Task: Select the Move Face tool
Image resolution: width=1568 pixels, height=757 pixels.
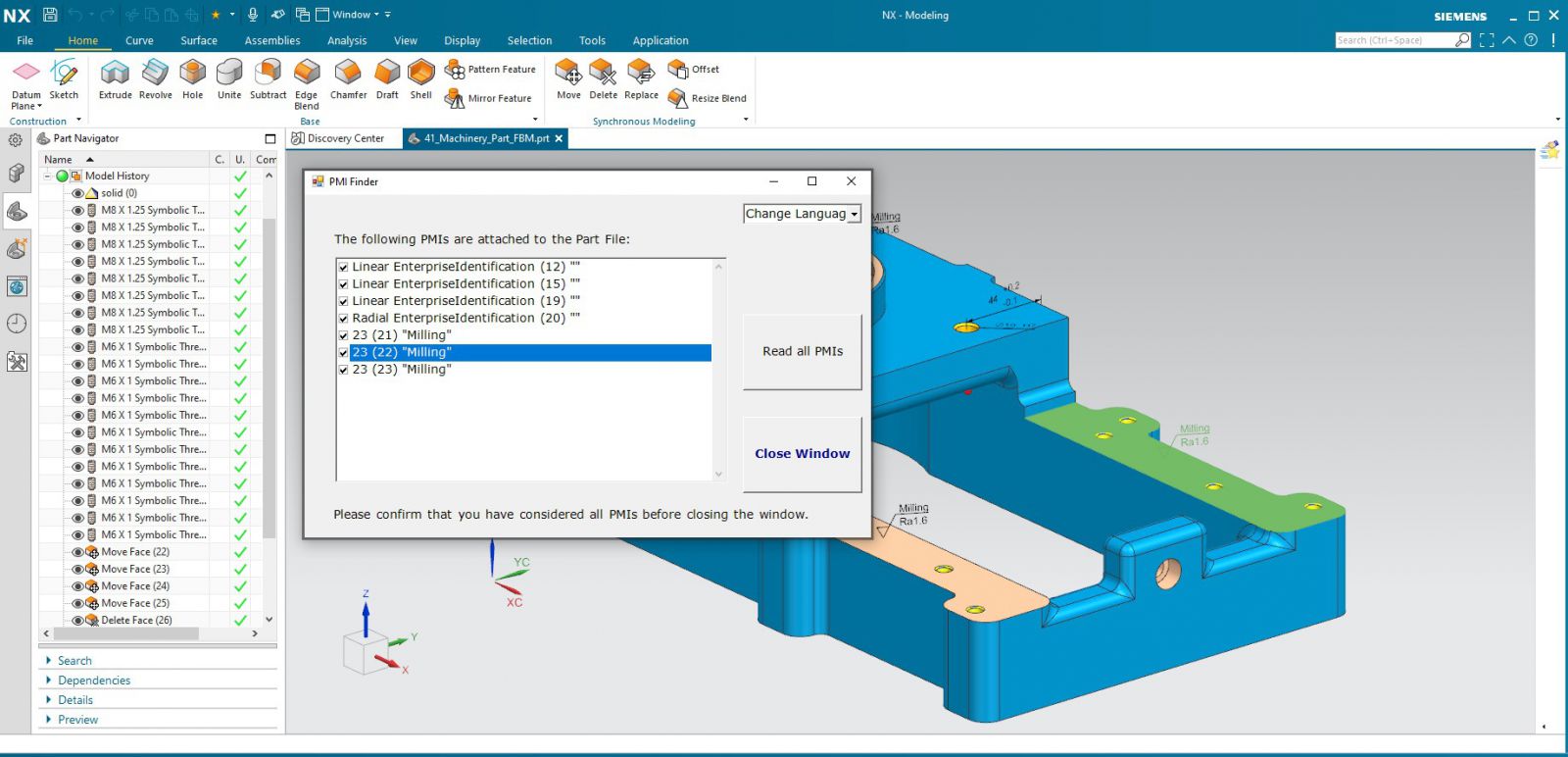Action: [x=568, y=78]
